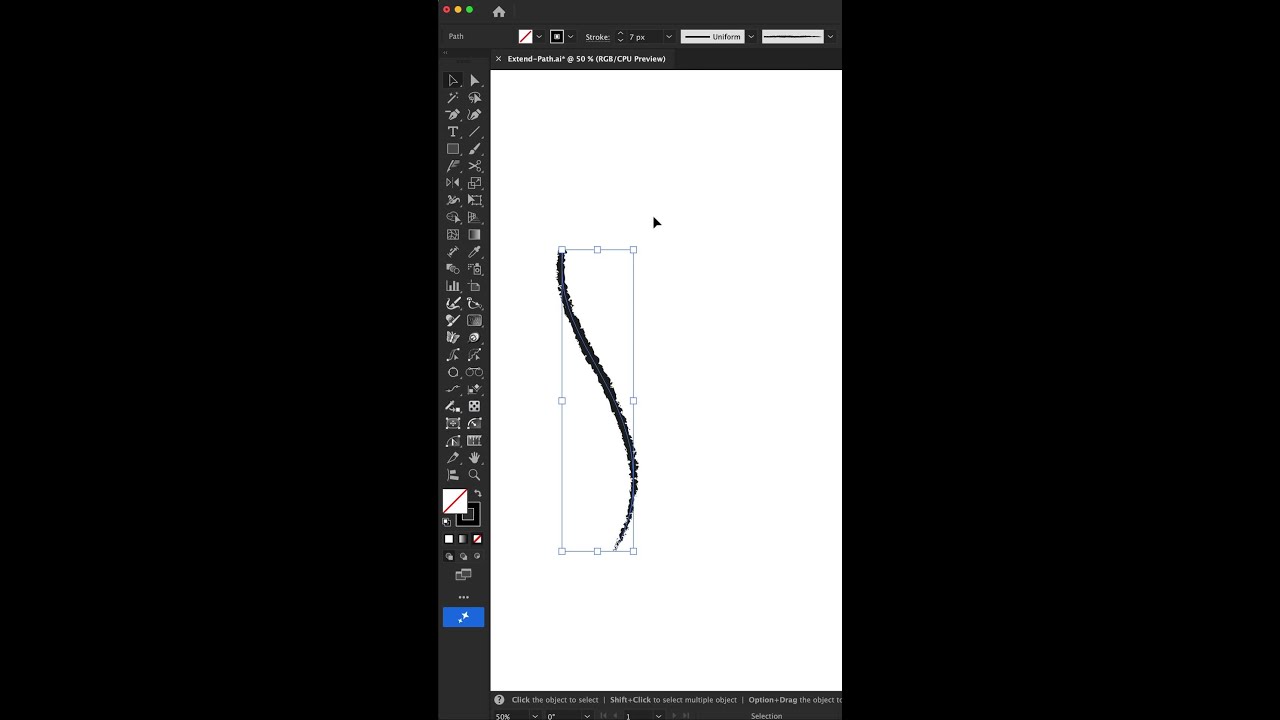This screenshot has width=1280, height=720.
Task: Select the Scissors tool
Action: (x=475, y=166)
